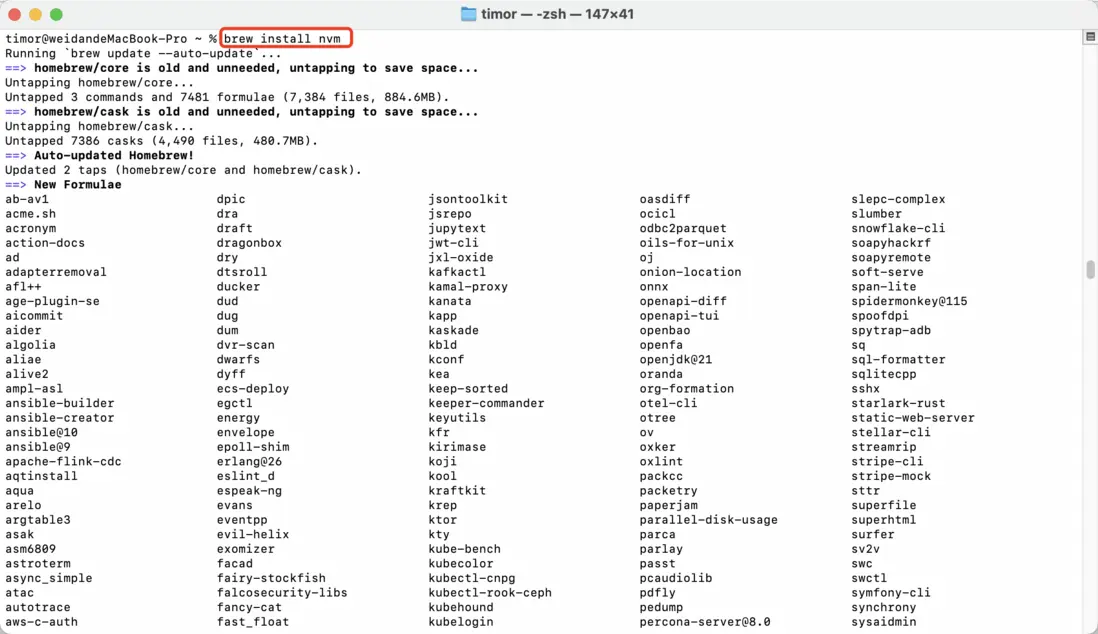
Task: Click 'parallel-disk-usage' formula name
Action: tap(709, 521)
